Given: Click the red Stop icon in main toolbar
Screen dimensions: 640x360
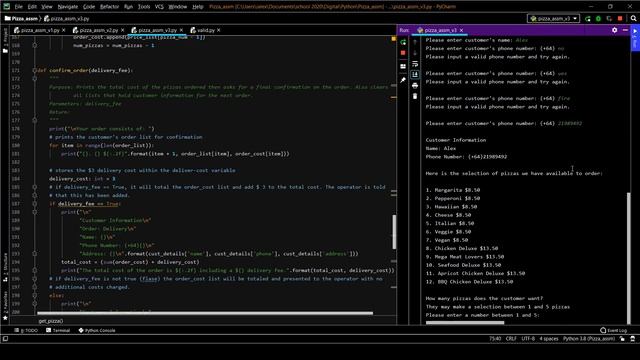Looking at the screenshot, I should click(620, 19).
